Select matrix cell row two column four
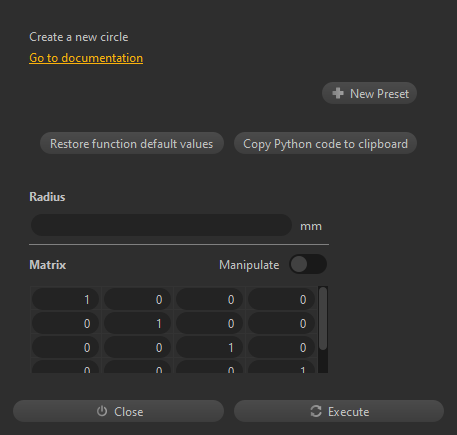Image resolution: width=457 pixels, height=435 pixels. [281, 323]
